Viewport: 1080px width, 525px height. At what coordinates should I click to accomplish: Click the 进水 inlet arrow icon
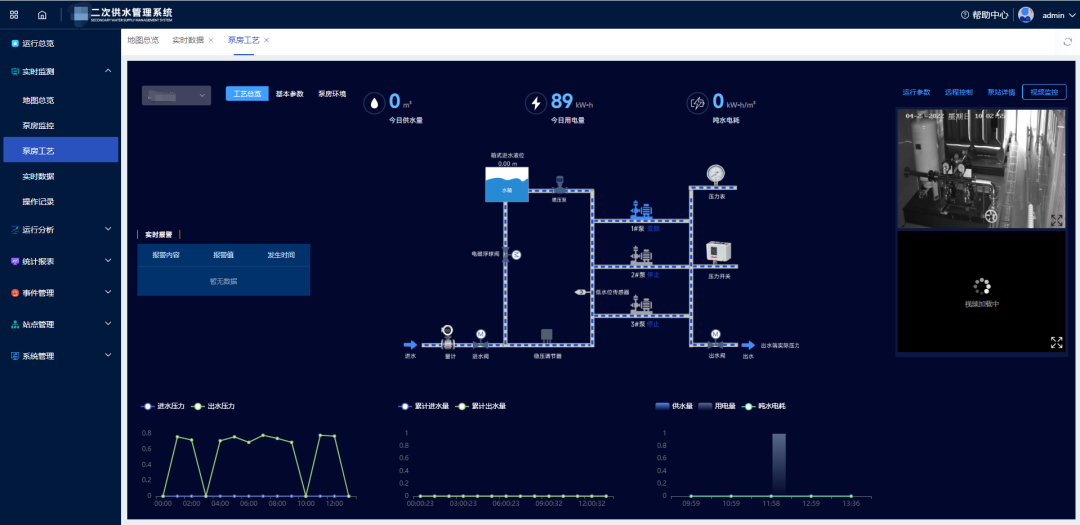410,345
